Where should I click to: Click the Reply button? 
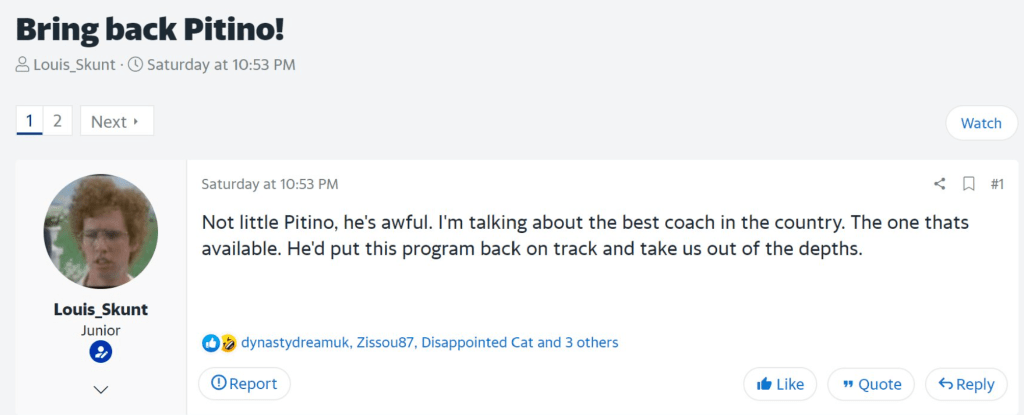pyautogui.click(x=965, y=384)
